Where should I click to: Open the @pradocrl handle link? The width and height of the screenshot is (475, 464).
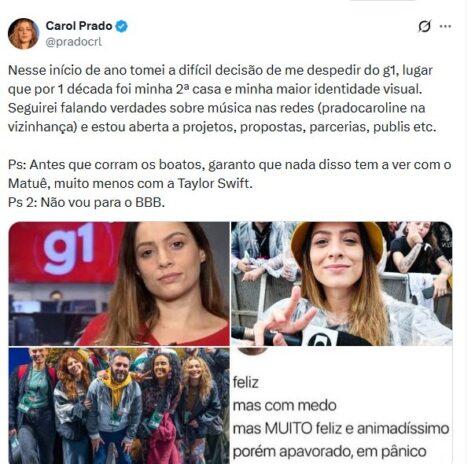pos(73,42)
